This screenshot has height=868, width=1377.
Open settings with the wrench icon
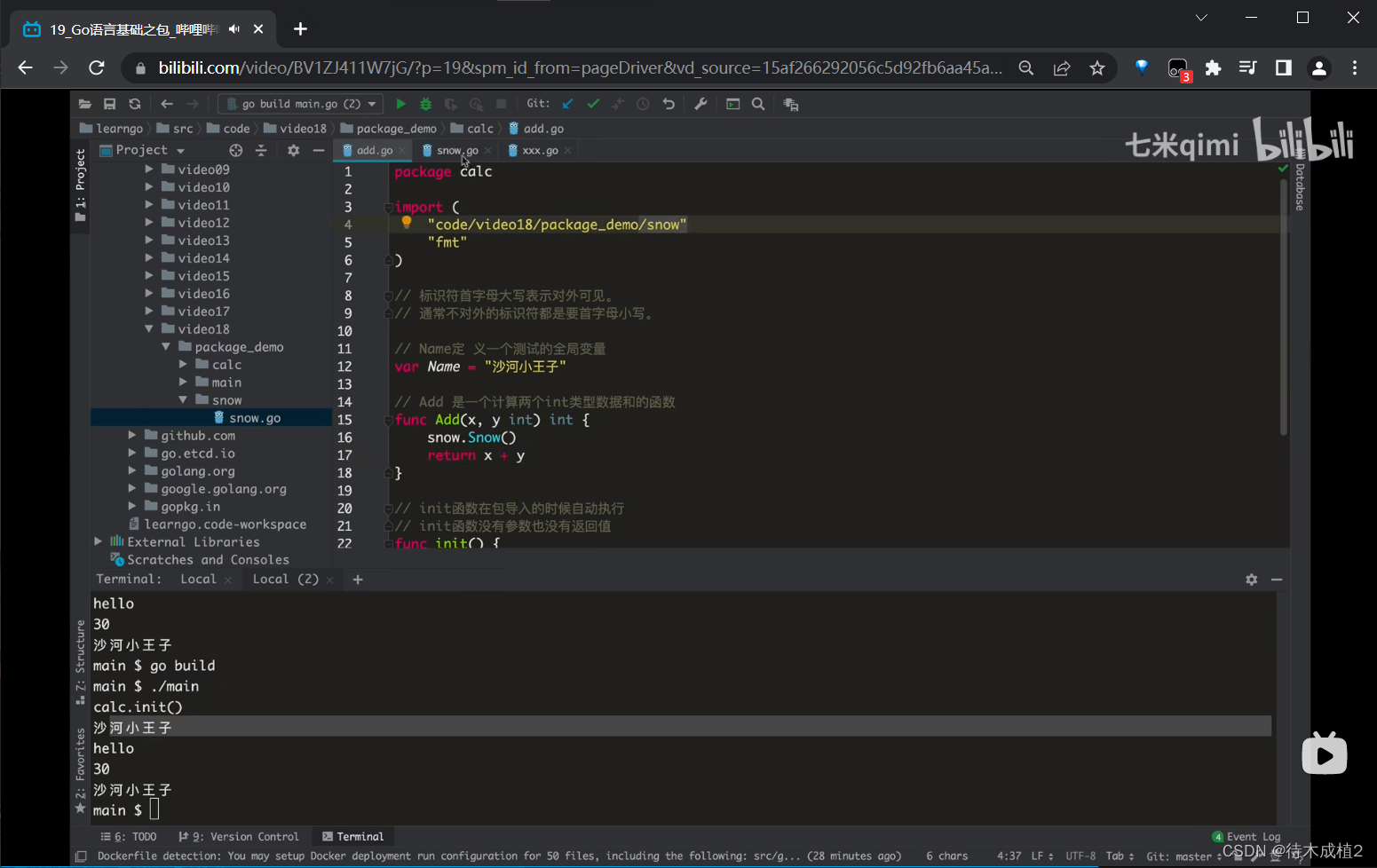point(700,104)
